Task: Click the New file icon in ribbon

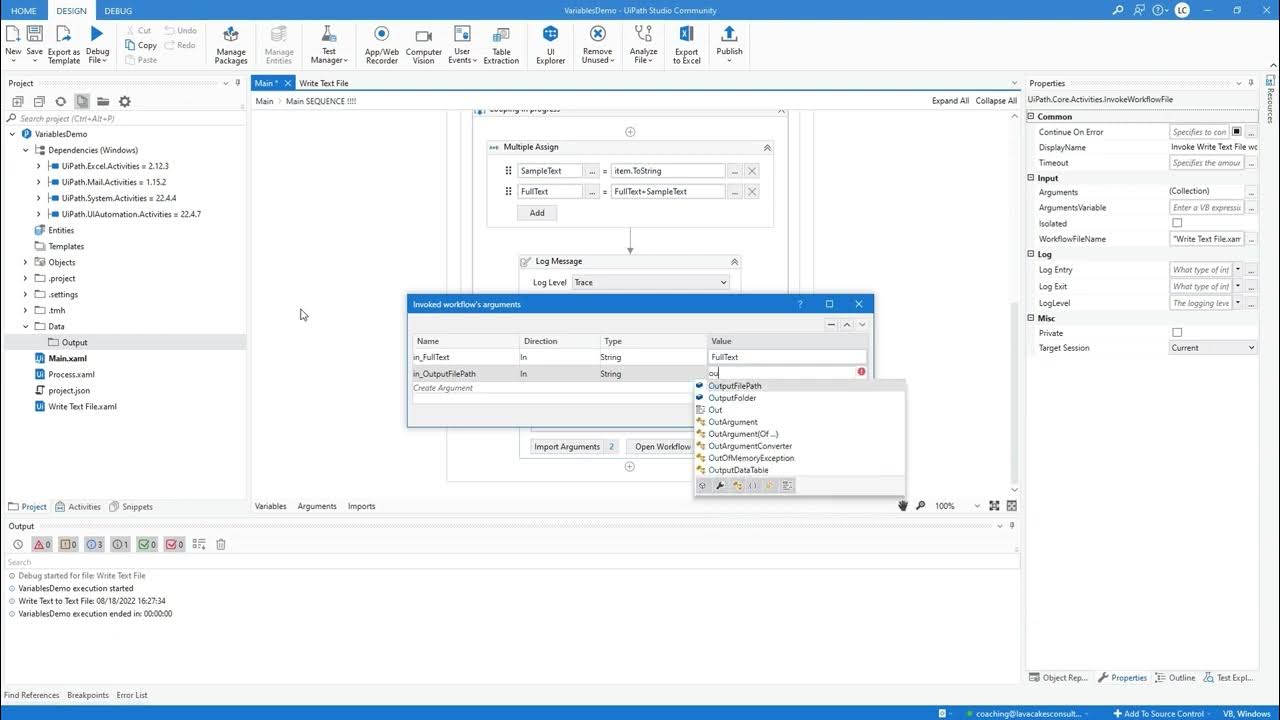Action: click(x=13, y=42)
